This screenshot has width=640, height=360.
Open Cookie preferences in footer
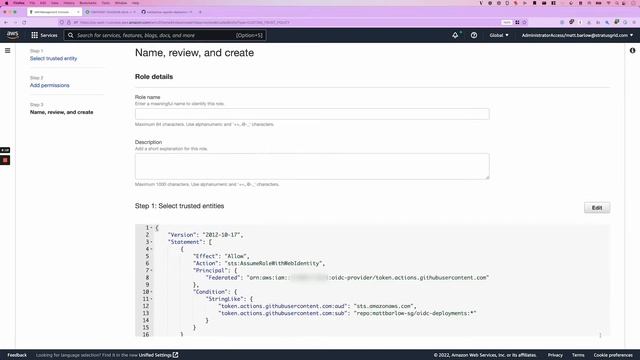[613, 355]
